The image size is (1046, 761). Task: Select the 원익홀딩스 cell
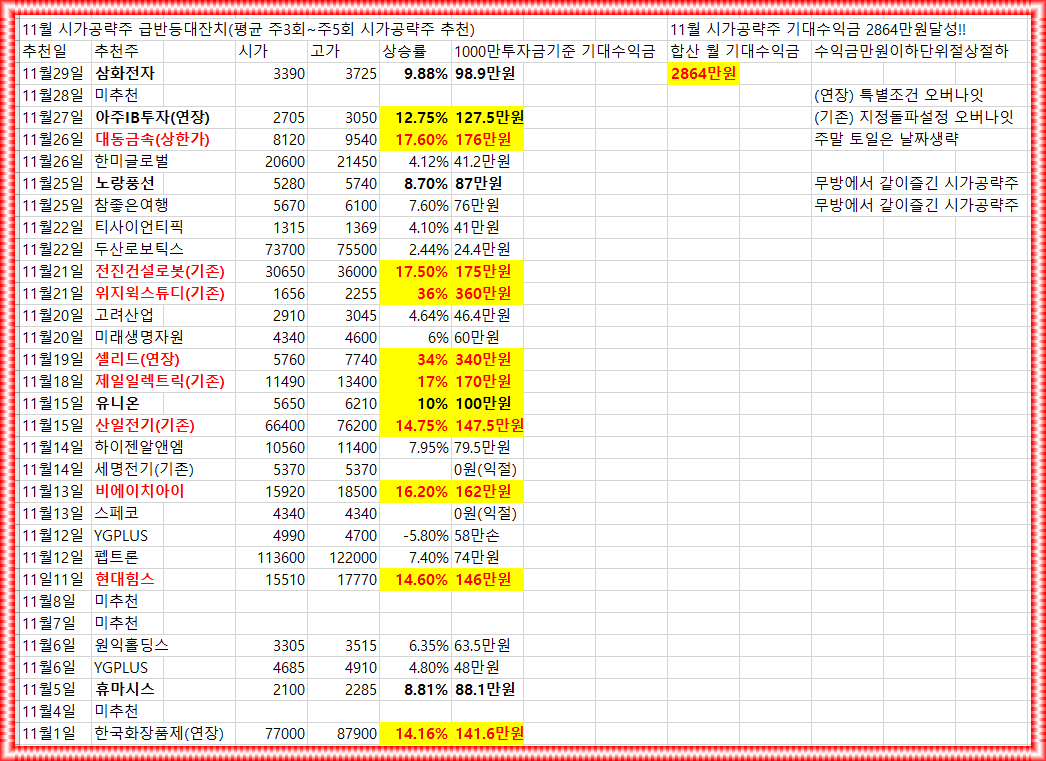coord(163,646)
